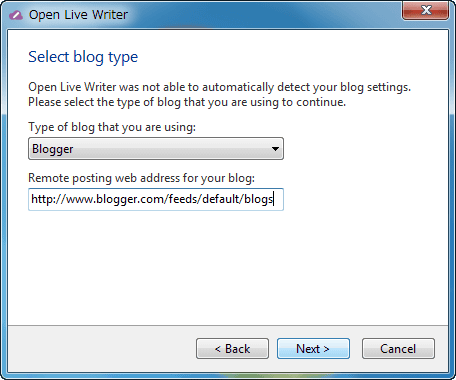Open the blog type combo box
Image resolution: width=456 pixels, height=380 pixels.
(x=156, y=149)
